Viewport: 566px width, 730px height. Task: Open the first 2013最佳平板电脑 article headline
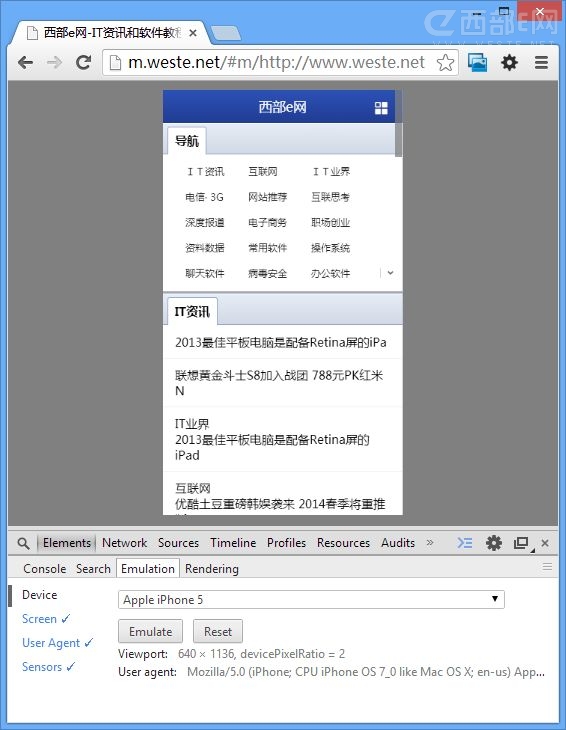(x=281, y=343)
